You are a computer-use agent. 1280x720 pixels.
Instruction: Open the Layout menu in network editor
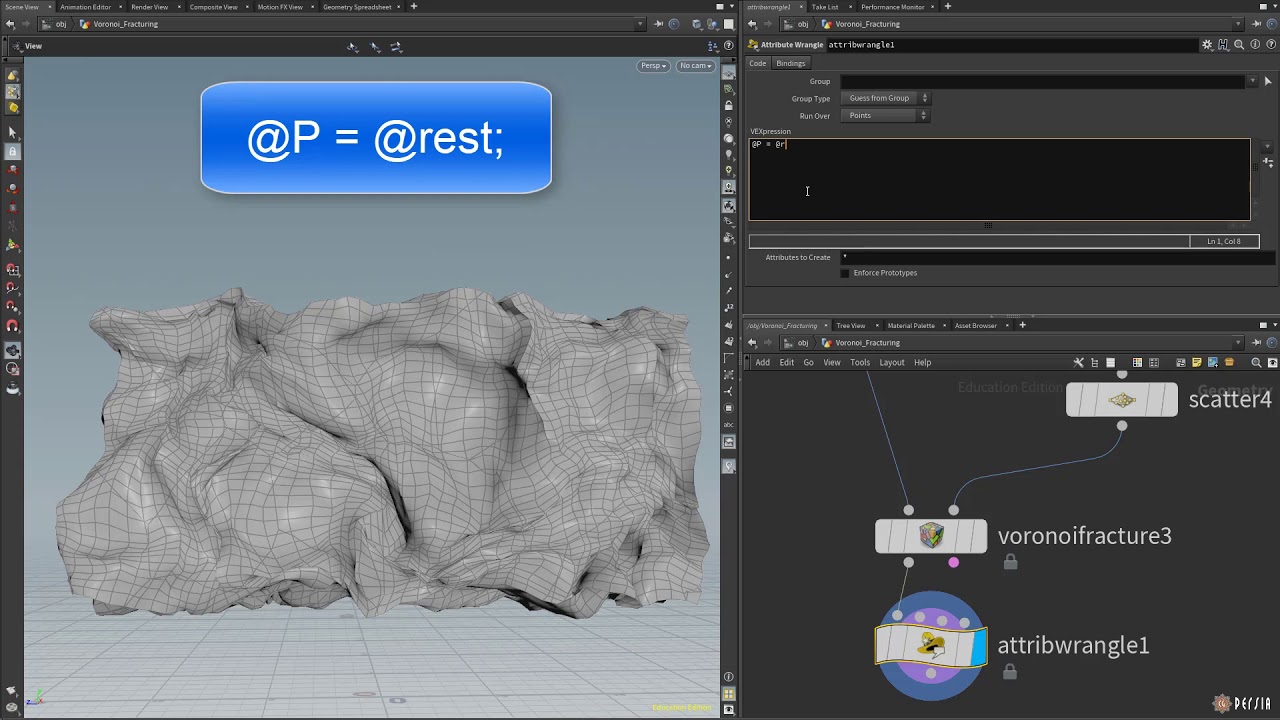[x=891, y=362]
